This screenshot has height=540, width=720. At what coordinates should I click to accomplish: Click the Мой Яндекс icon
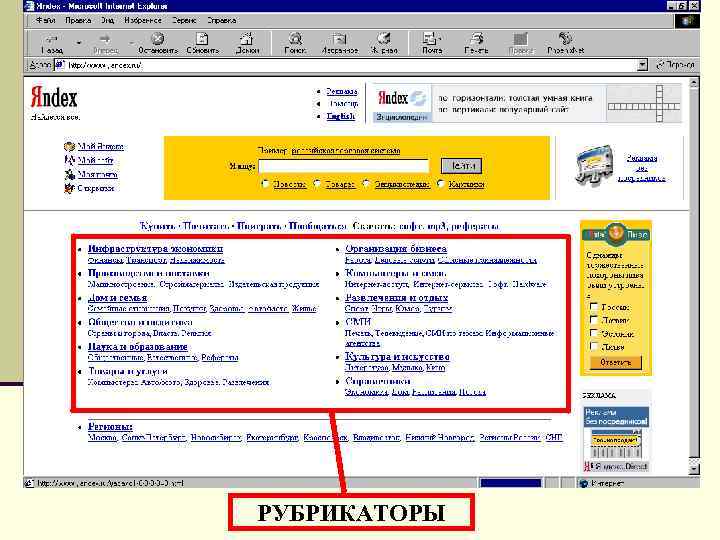tap(69, 146)
